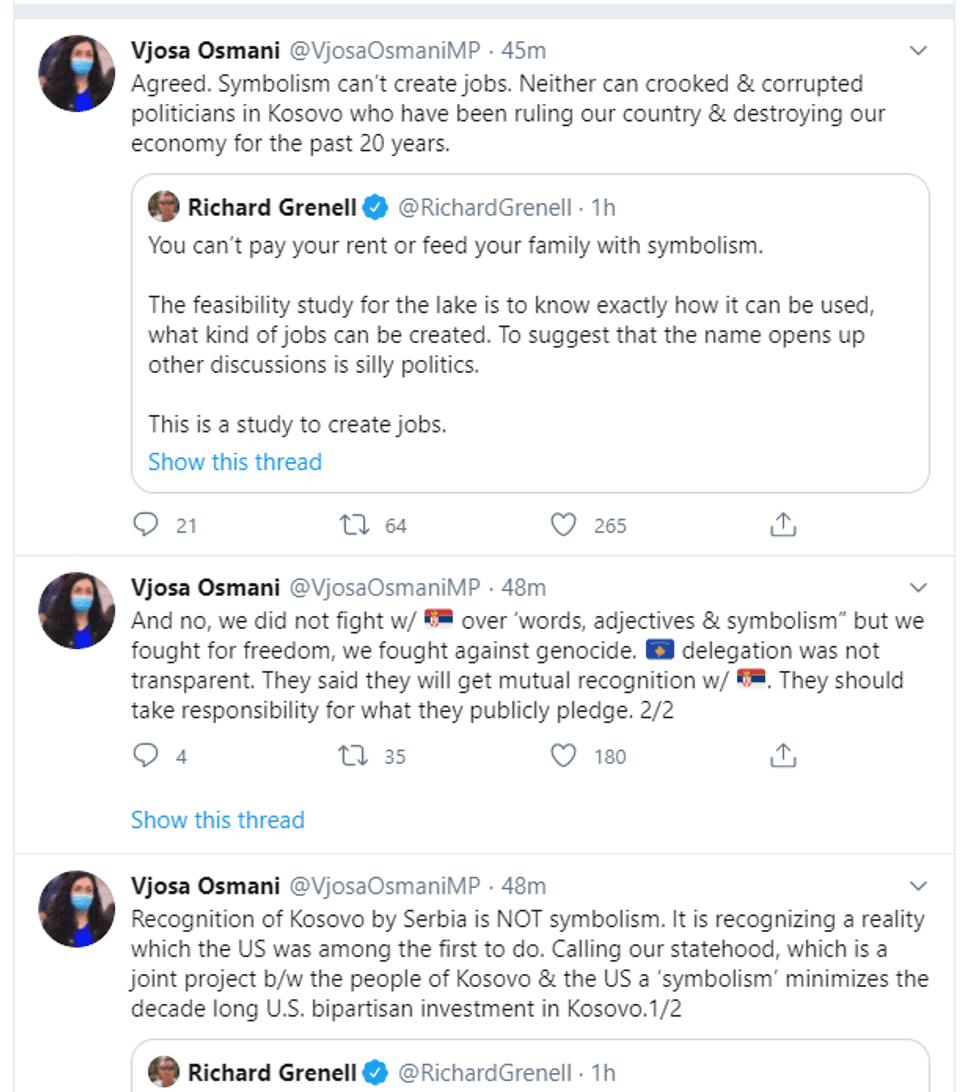Open options chevron on the 1/2 tweet
Screen dimensions: 980x1092
pos(917,887)
